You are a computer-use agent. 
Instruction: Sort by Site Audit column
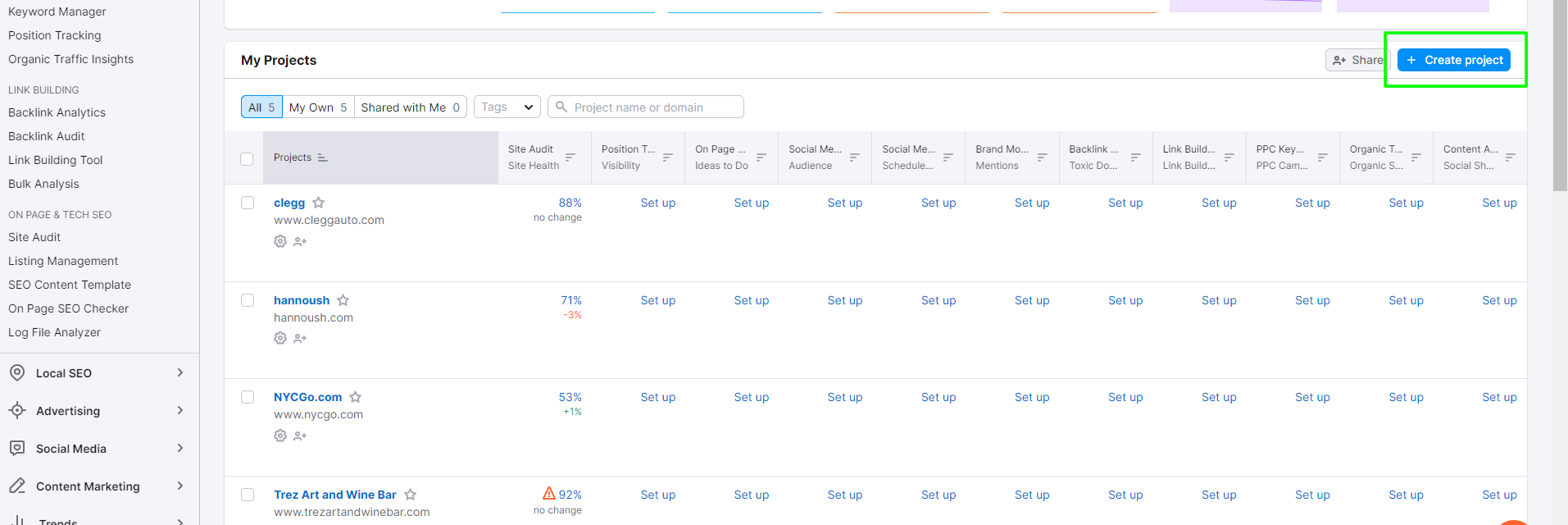570,157
